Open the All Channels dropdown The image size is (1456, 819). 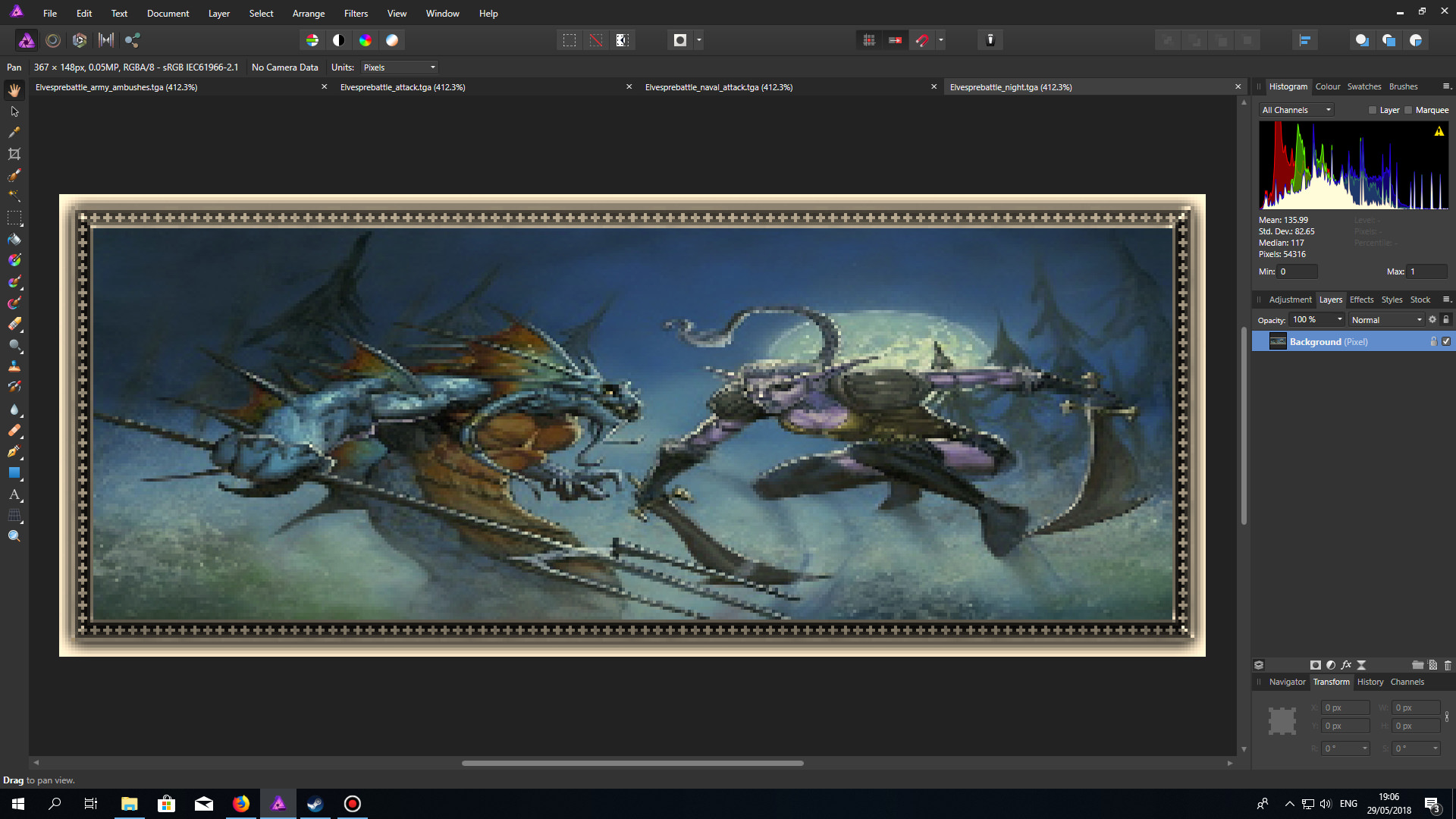click(1296, 110)
